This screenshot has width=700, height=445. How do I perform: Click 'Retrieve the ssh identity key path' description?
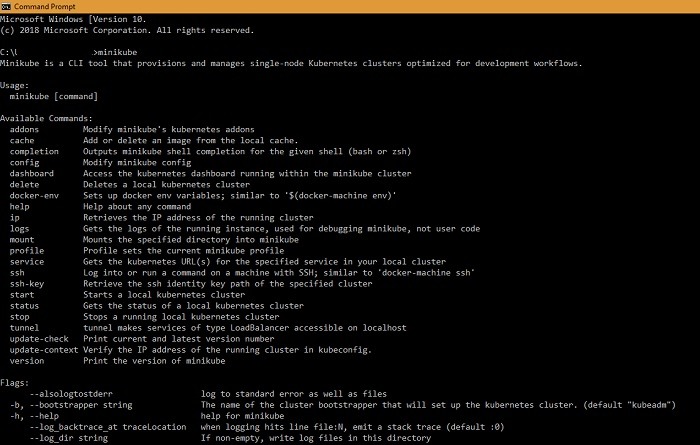pyautogui.click(x=228, y=284)
